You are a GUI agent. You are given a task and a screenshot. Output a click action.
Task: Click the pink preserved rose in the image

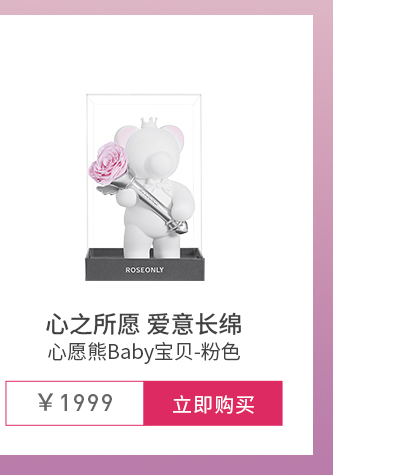click(108, 163)
